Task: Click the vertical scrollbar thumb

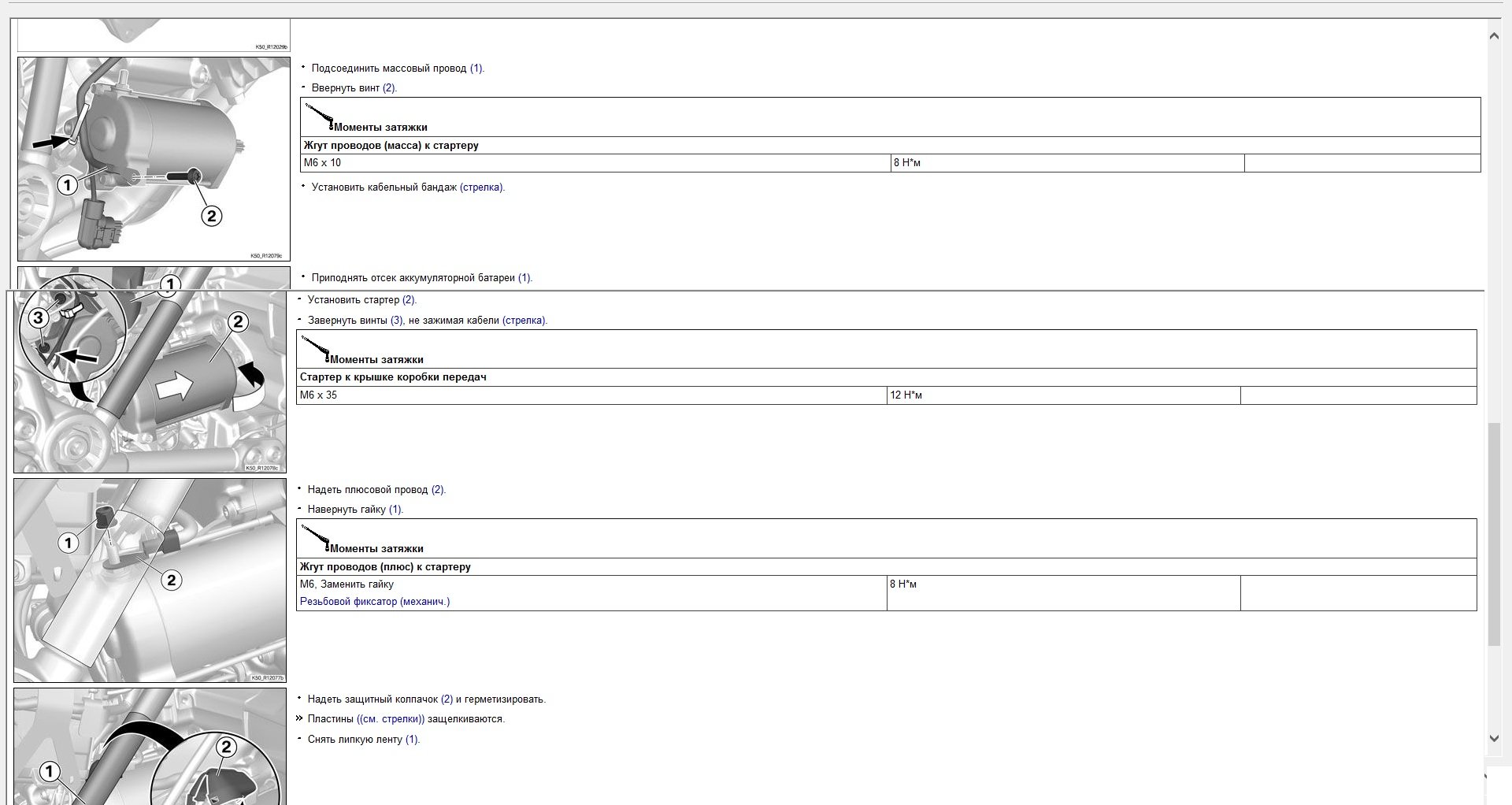Action: (x=1494, y=534)
